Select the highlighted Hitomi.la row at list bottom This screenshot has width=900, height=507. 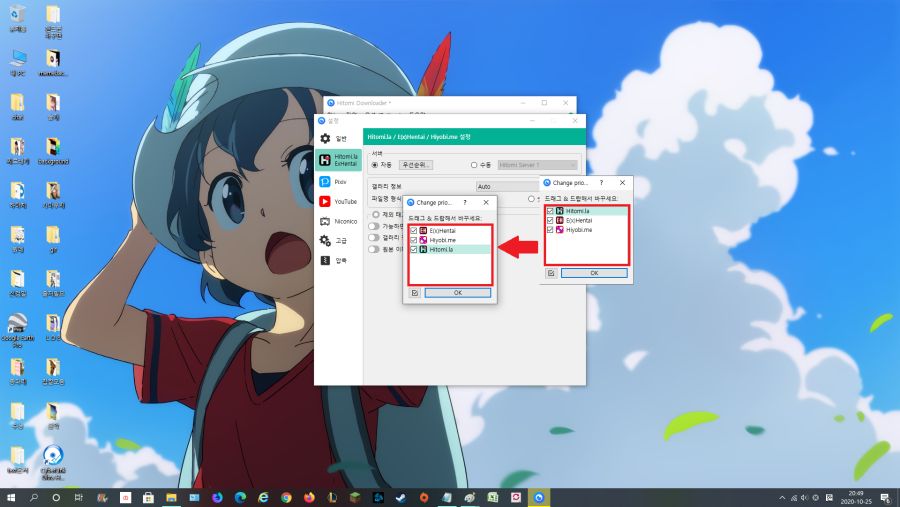450,249
